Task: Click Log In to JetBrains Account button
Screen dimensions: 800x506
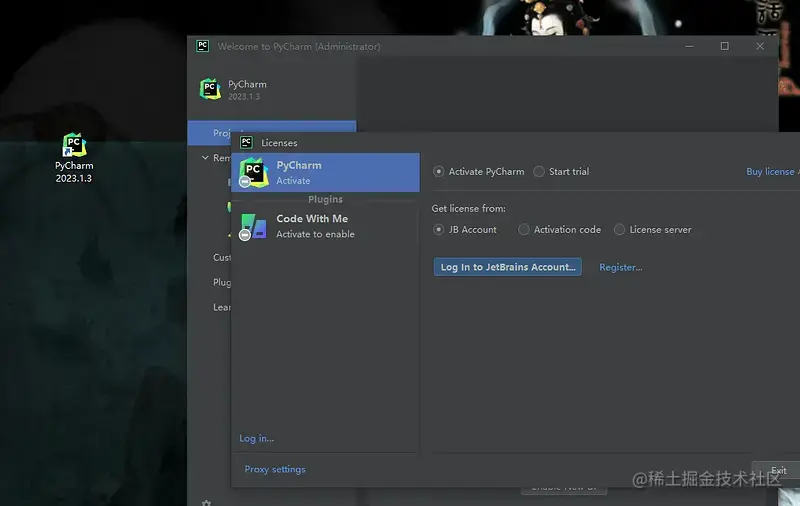Action: (x=508, y=267)
